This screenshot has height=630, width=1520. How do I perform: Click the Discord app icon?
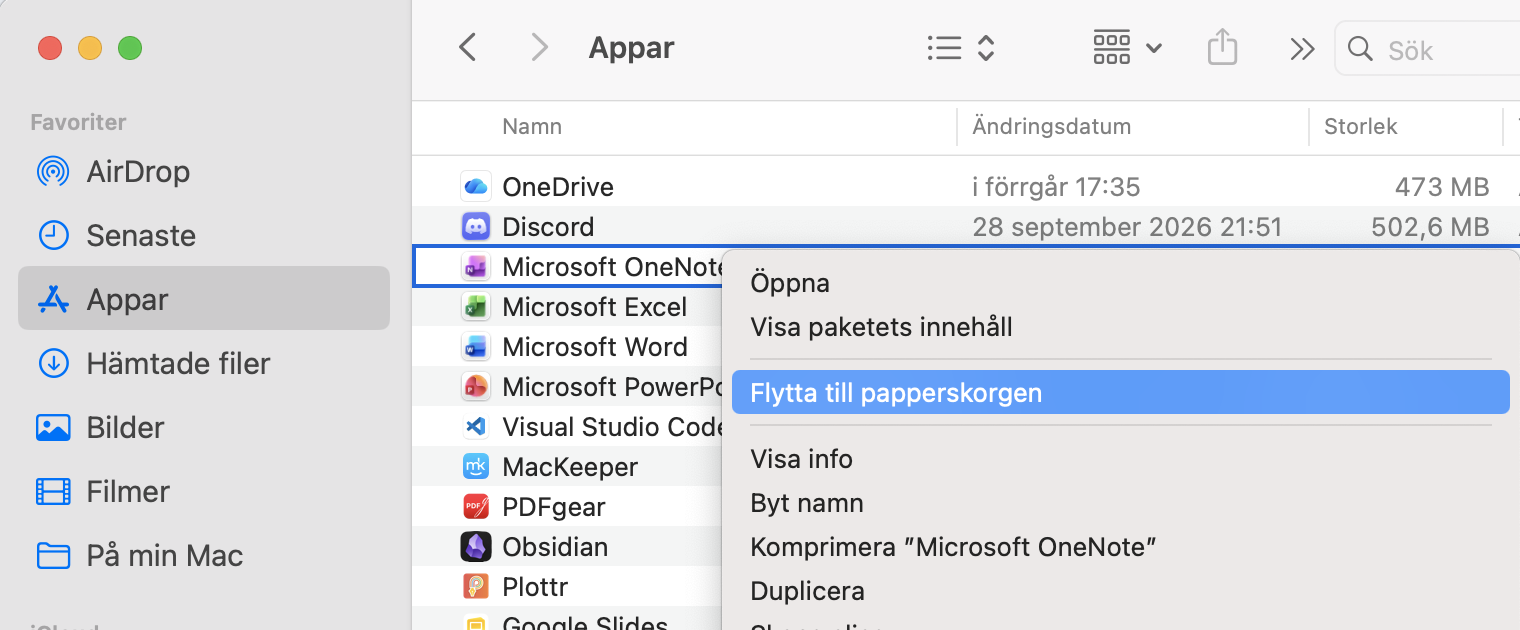pyautogui.click(x=475, y=227)
